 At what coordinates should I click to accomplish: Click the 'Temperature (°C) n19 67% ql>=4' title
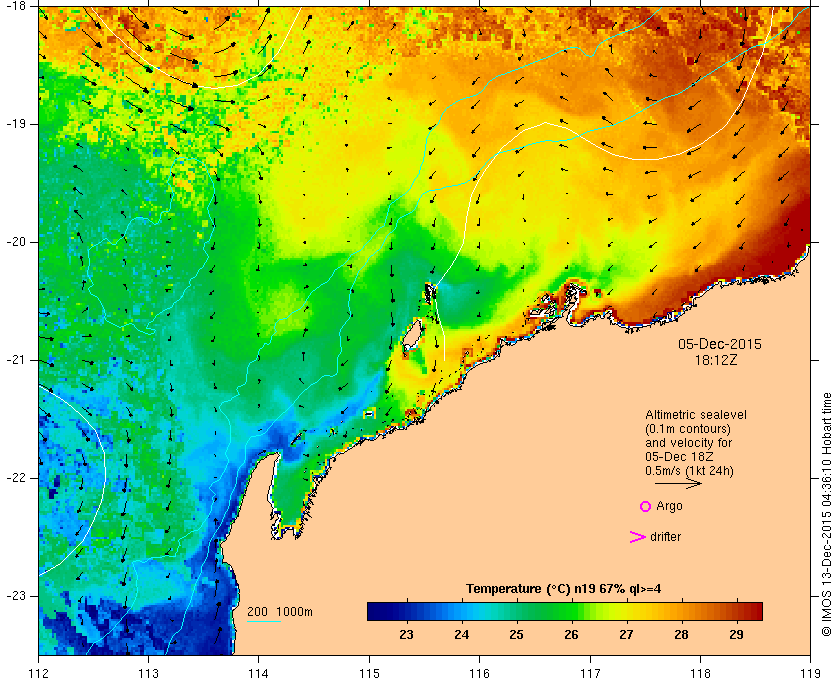click(x=563, y=589)
